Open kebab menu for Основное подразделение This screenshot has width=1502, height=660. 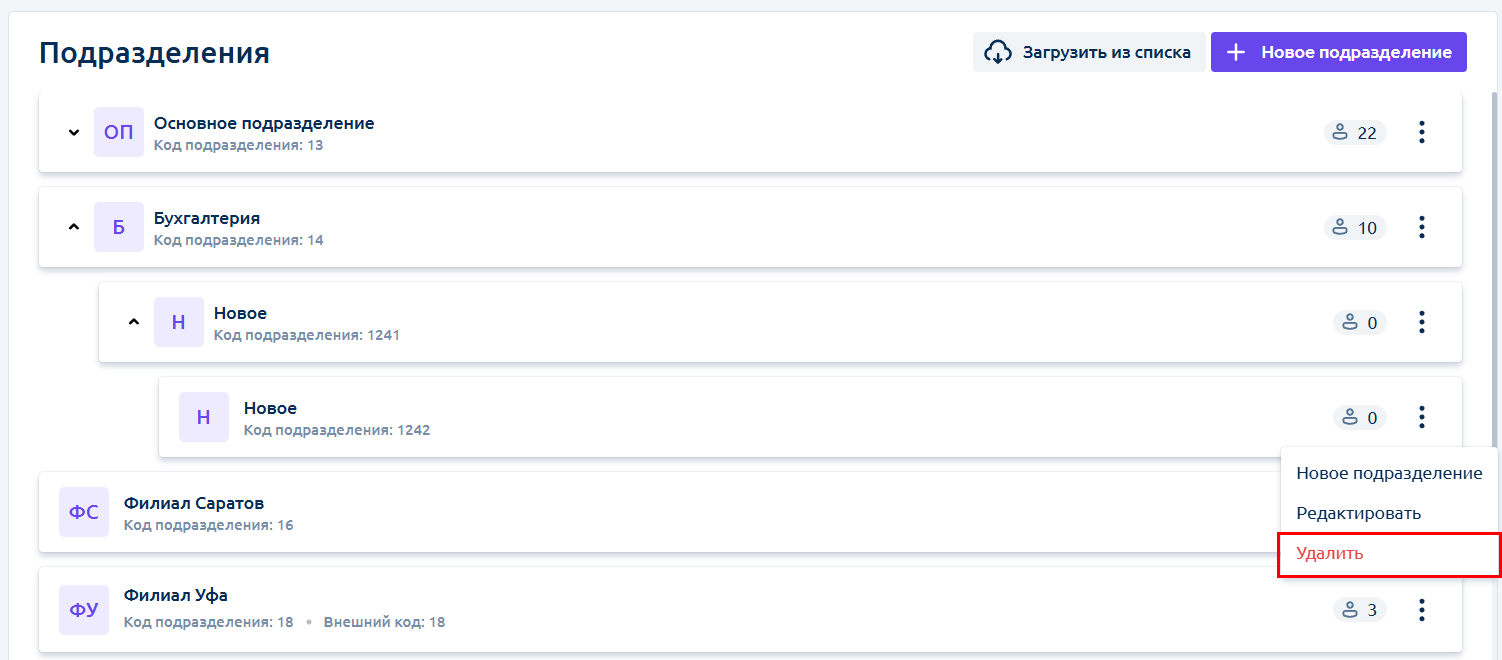1421,132
